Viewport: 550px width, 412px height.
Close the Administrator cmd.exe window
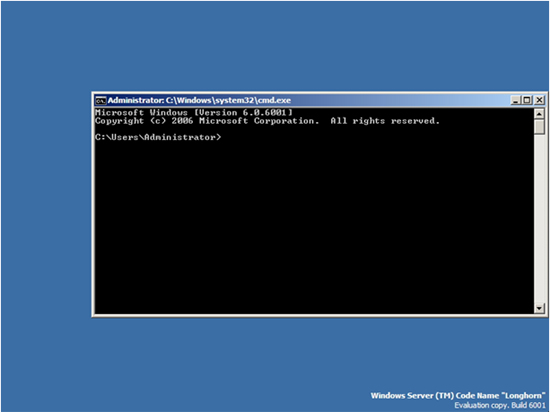[x=539, y=100]
